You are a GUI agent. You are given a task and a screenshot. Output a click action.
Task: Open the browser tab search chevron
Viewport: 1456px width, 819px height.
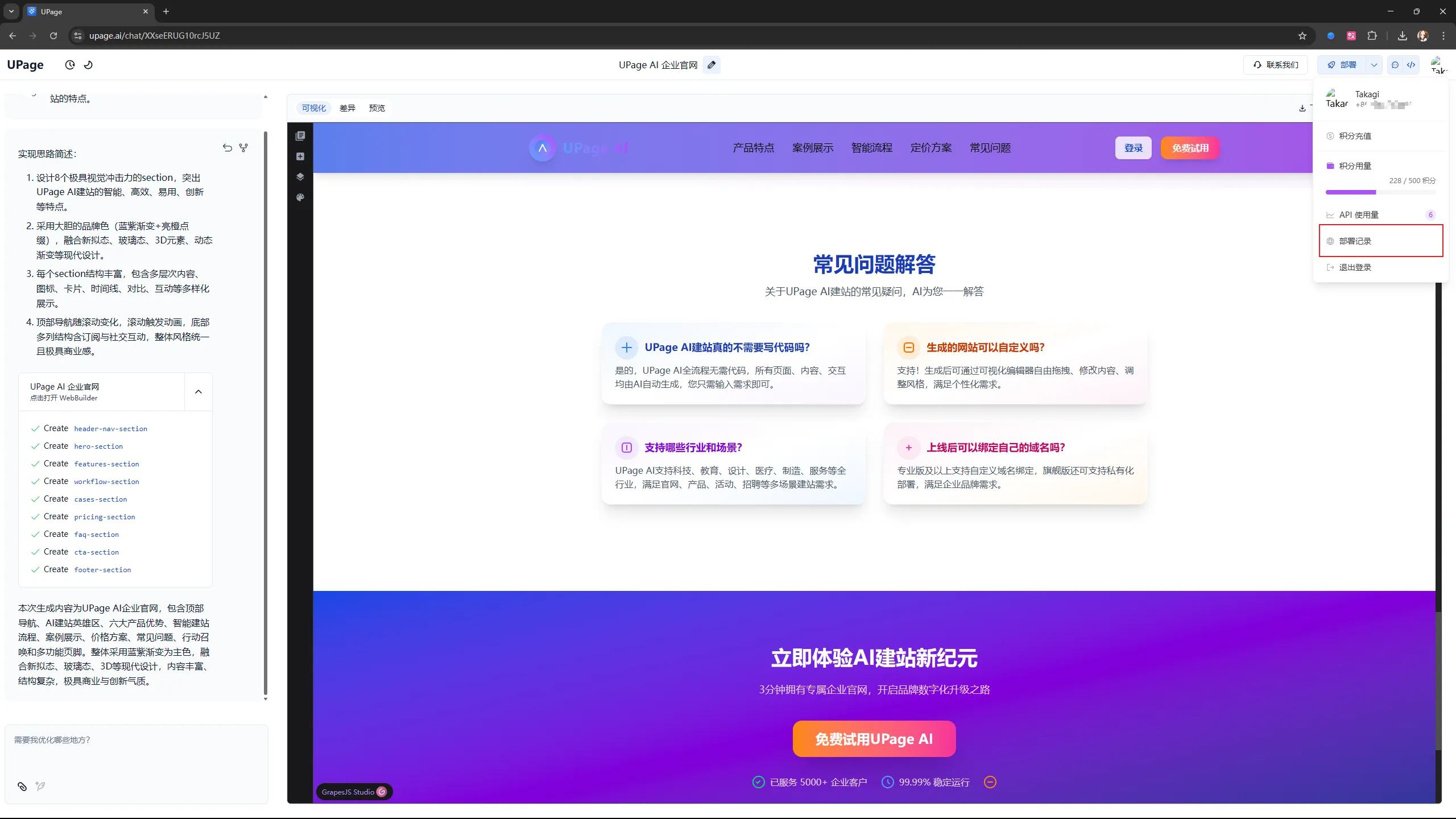click(11, 11)
